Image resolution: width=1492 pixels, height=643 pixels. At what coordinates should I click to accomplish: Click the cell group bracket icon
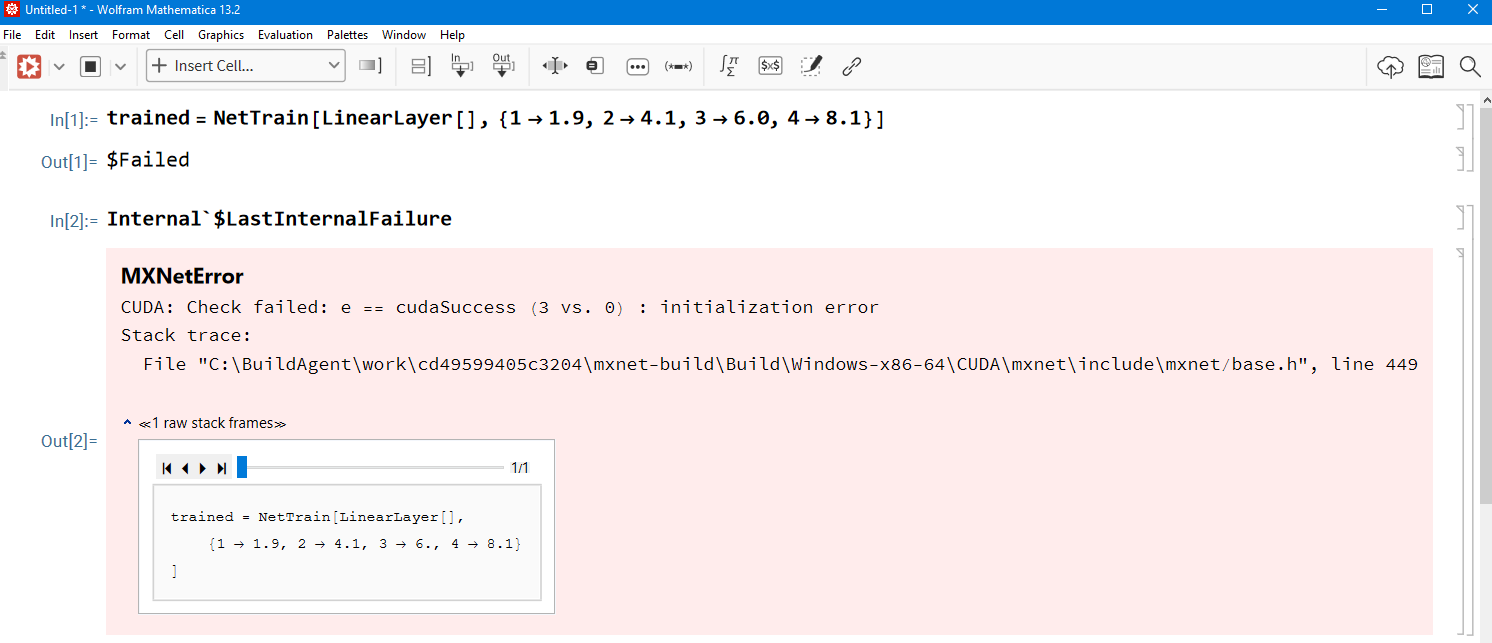[421, 66]
